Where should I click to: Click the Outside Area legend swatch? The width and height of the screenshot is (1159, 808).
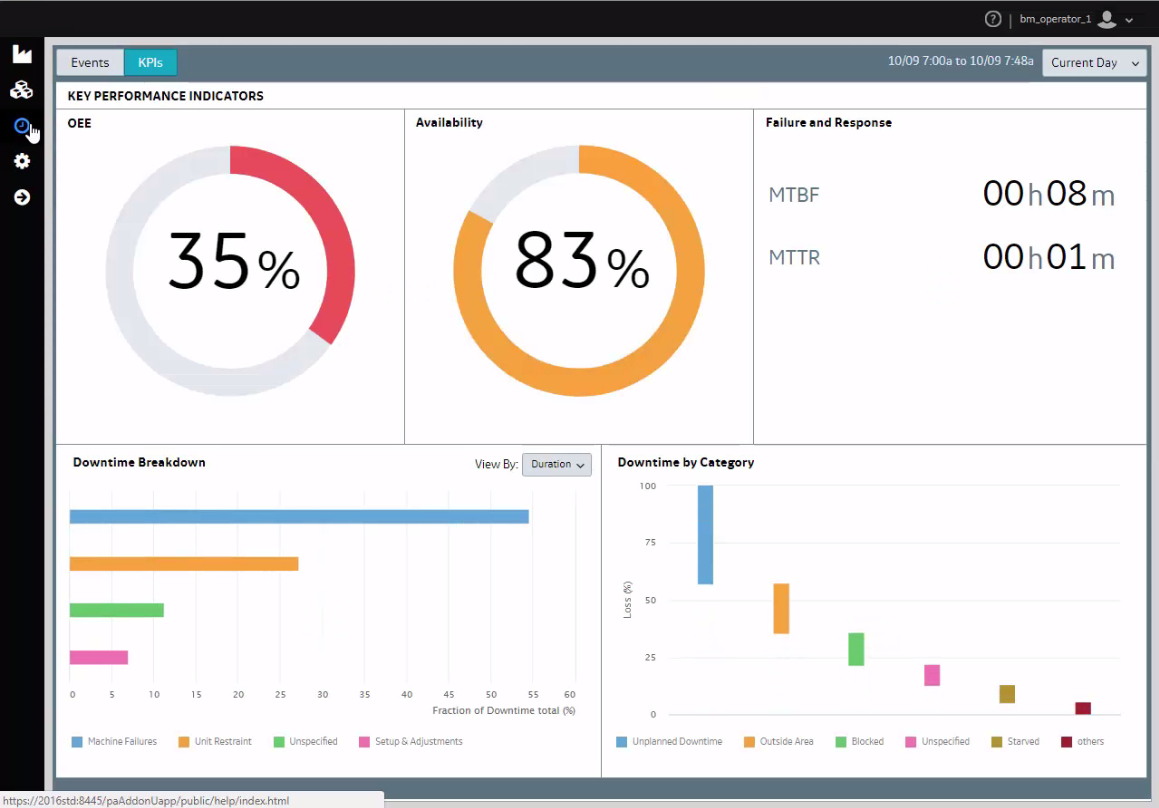[749, 741]
